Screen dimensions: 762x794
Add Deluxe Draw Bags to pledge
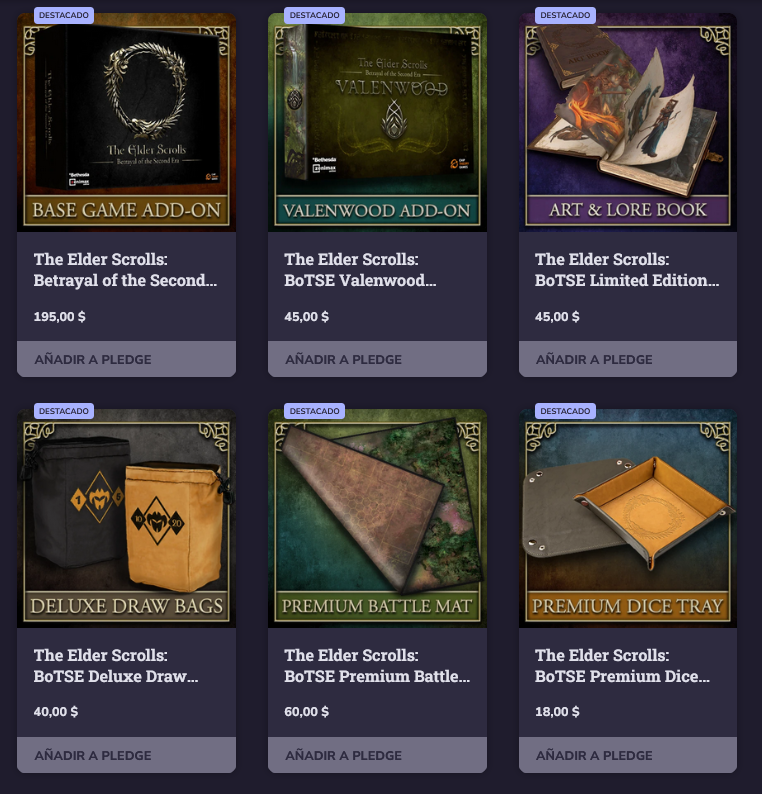click(126, 755)
